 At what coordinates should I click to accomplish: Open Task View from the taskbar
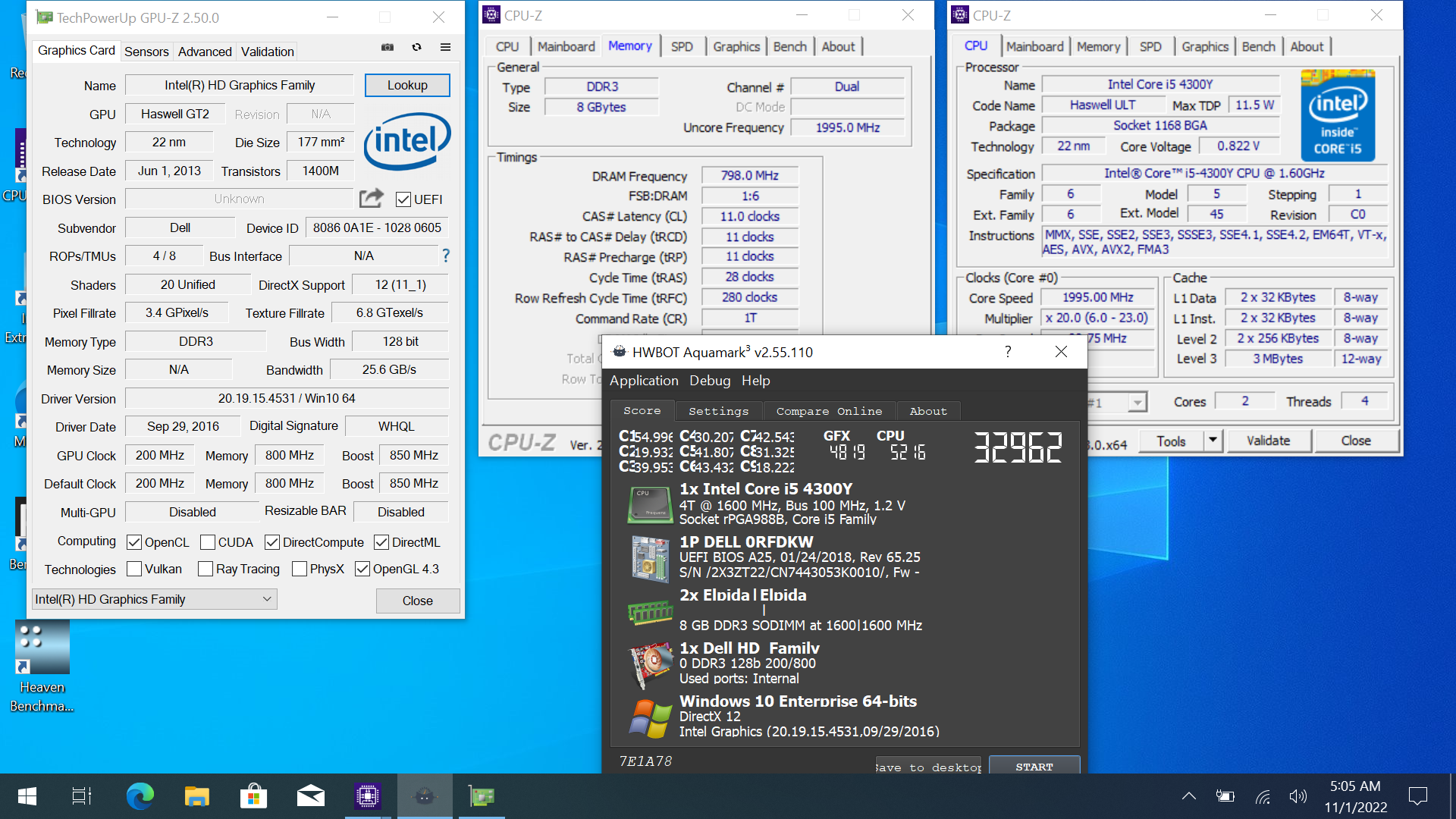82,796
